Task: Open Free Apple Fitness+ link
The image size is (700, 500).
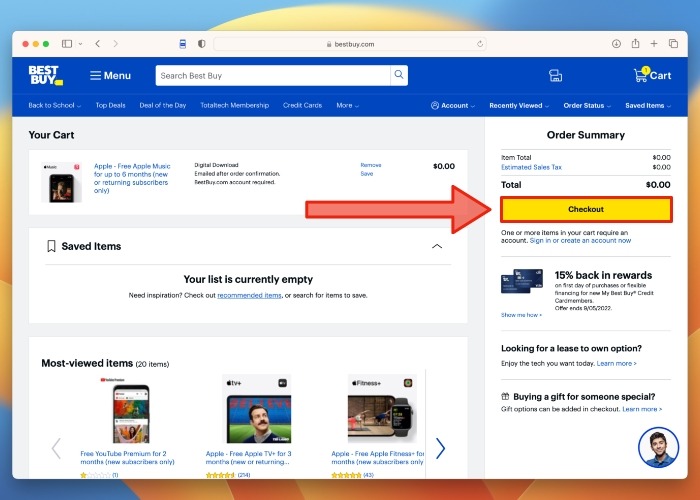Action: click(x=378, y=458)
